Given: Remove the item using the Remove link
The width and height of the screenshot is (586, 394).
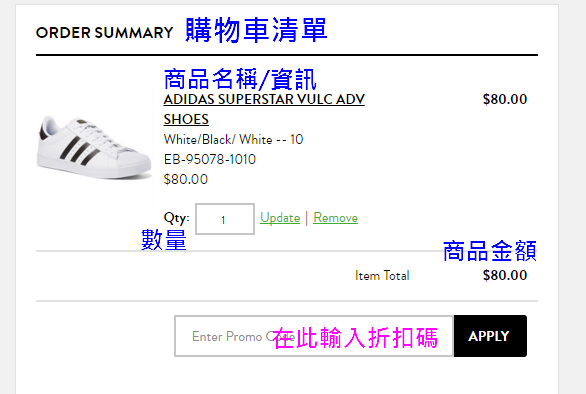Looking at the screenshot, I should [x=336, y=218].
